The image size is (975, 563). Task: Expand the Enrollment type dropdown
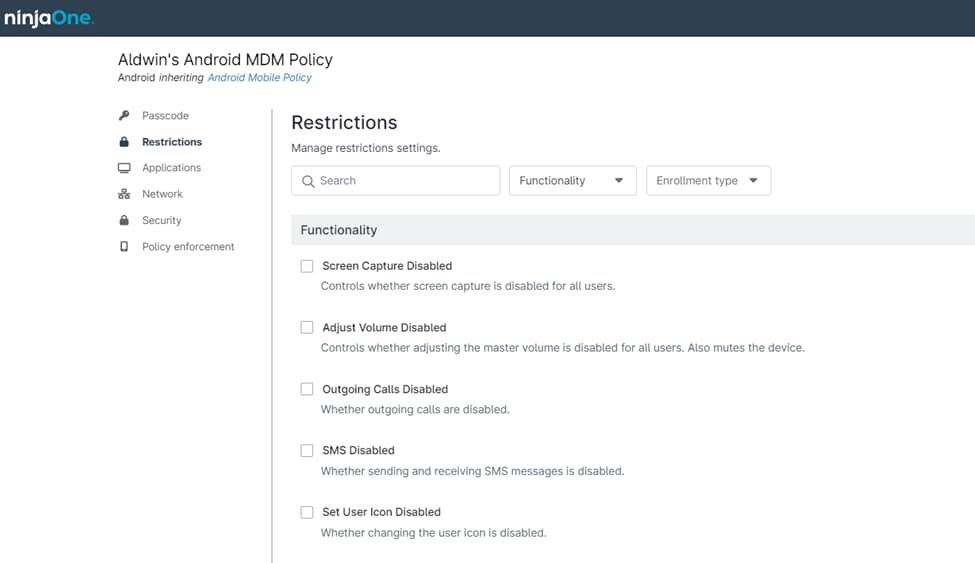point(708,181)
